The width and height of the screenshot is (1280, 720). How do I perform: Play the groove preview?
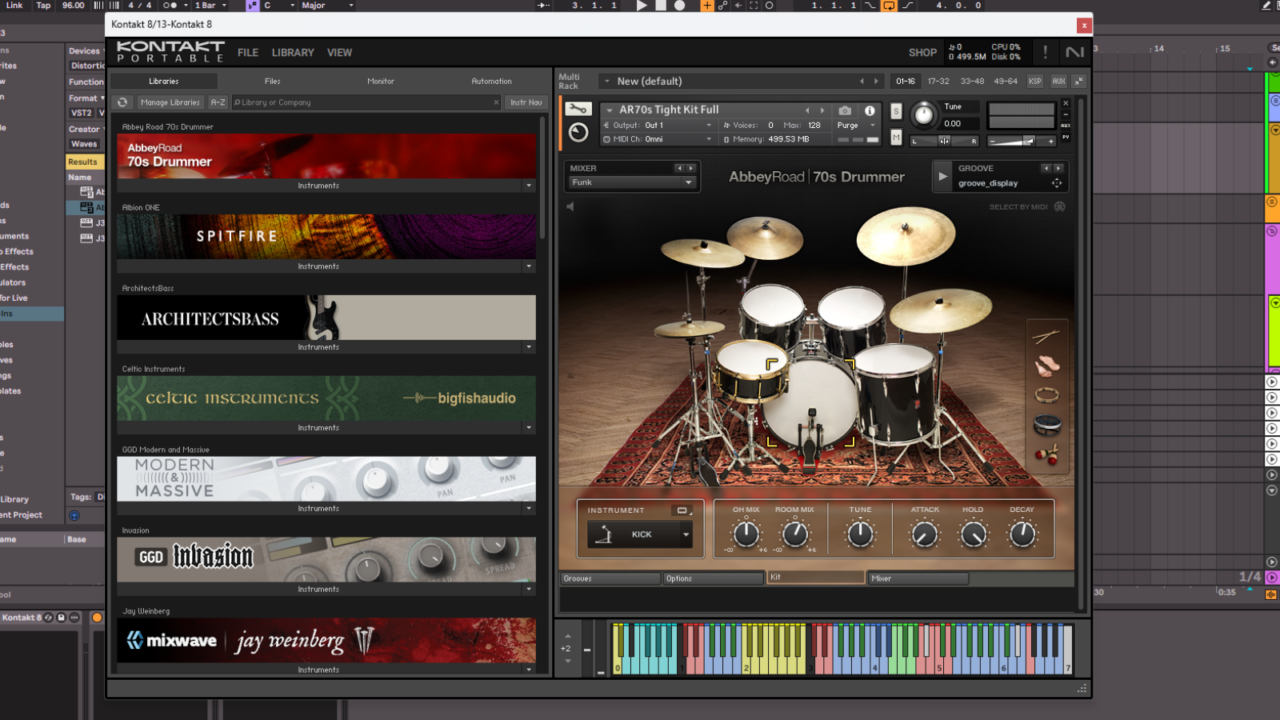[x=942, y=177]
